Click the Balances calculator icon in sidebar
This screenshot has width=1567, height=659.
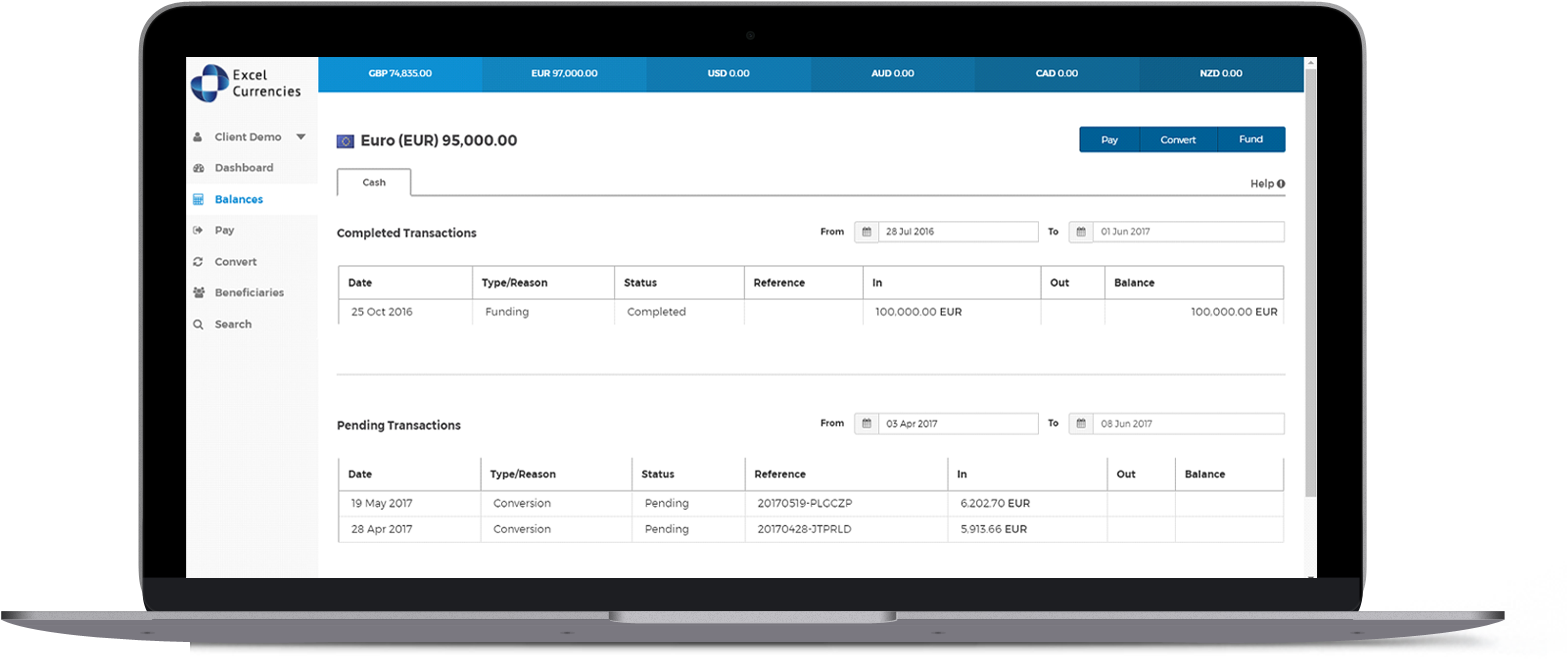(198, 199)
